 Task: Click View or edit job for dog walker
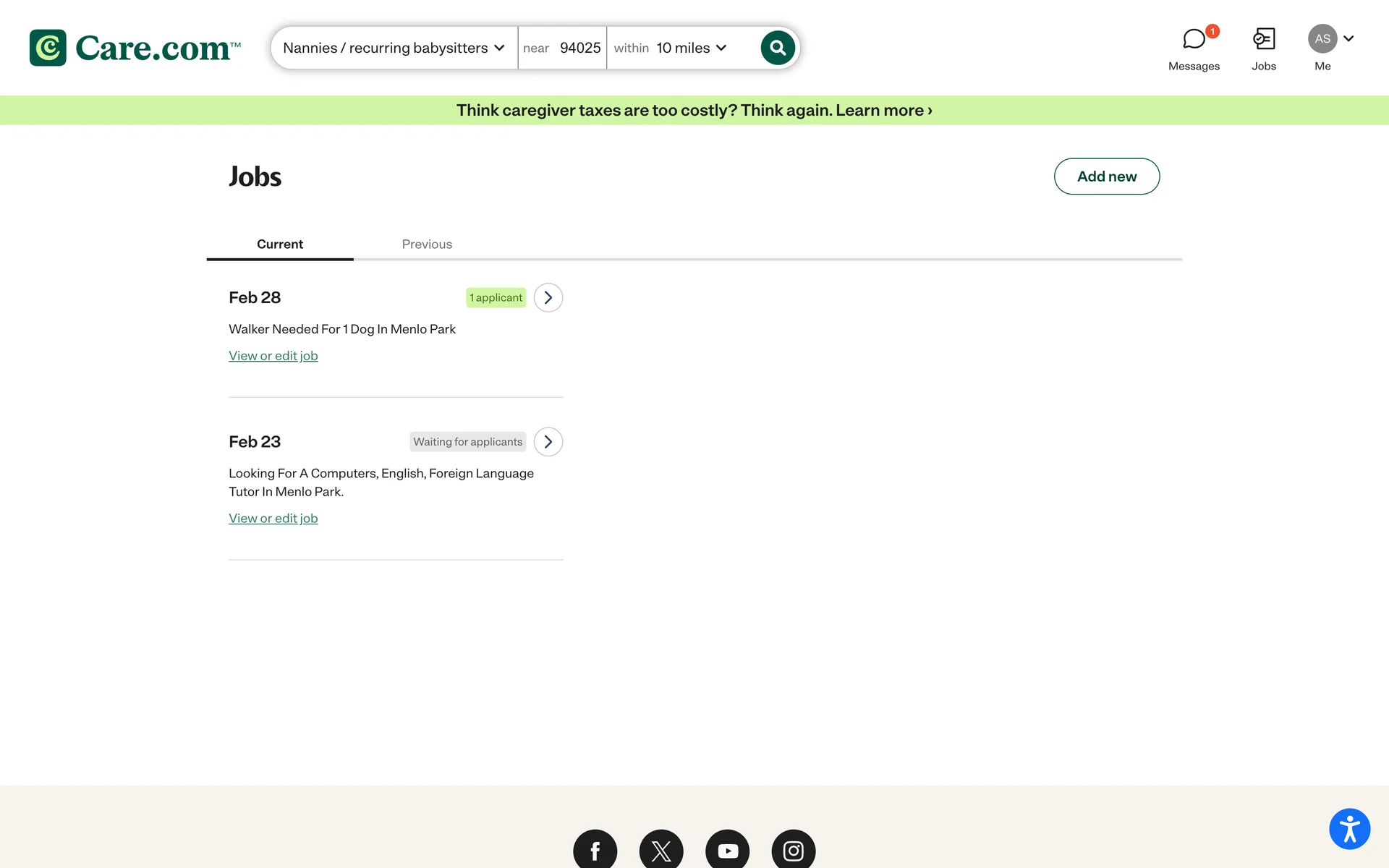[273, 356]
